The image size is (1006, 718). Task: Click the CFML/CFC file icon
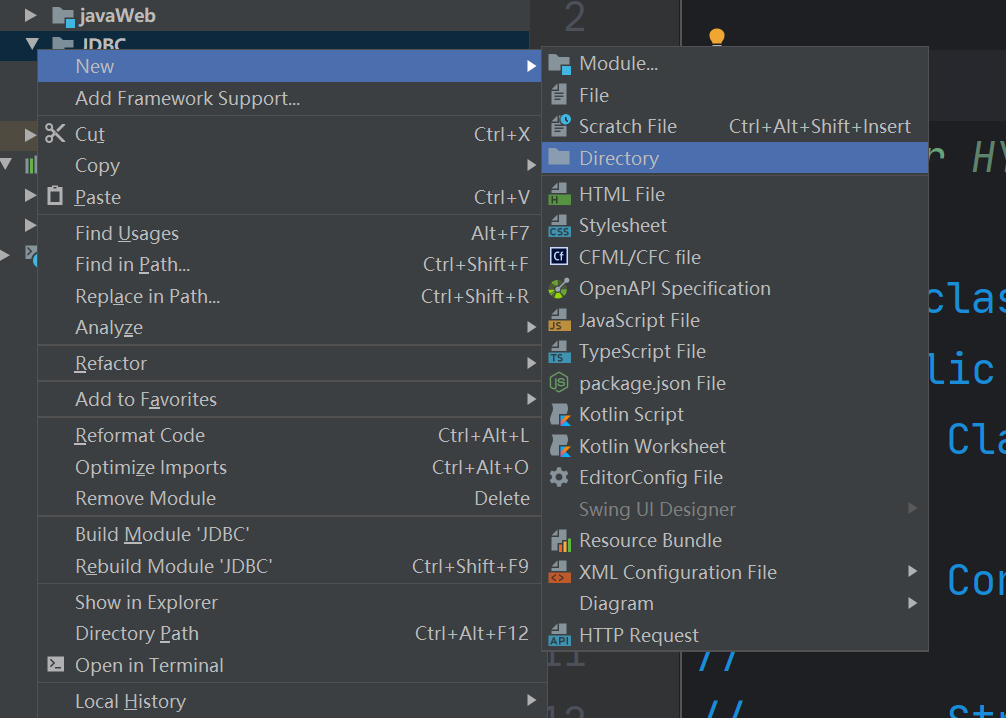coord(559,258)
